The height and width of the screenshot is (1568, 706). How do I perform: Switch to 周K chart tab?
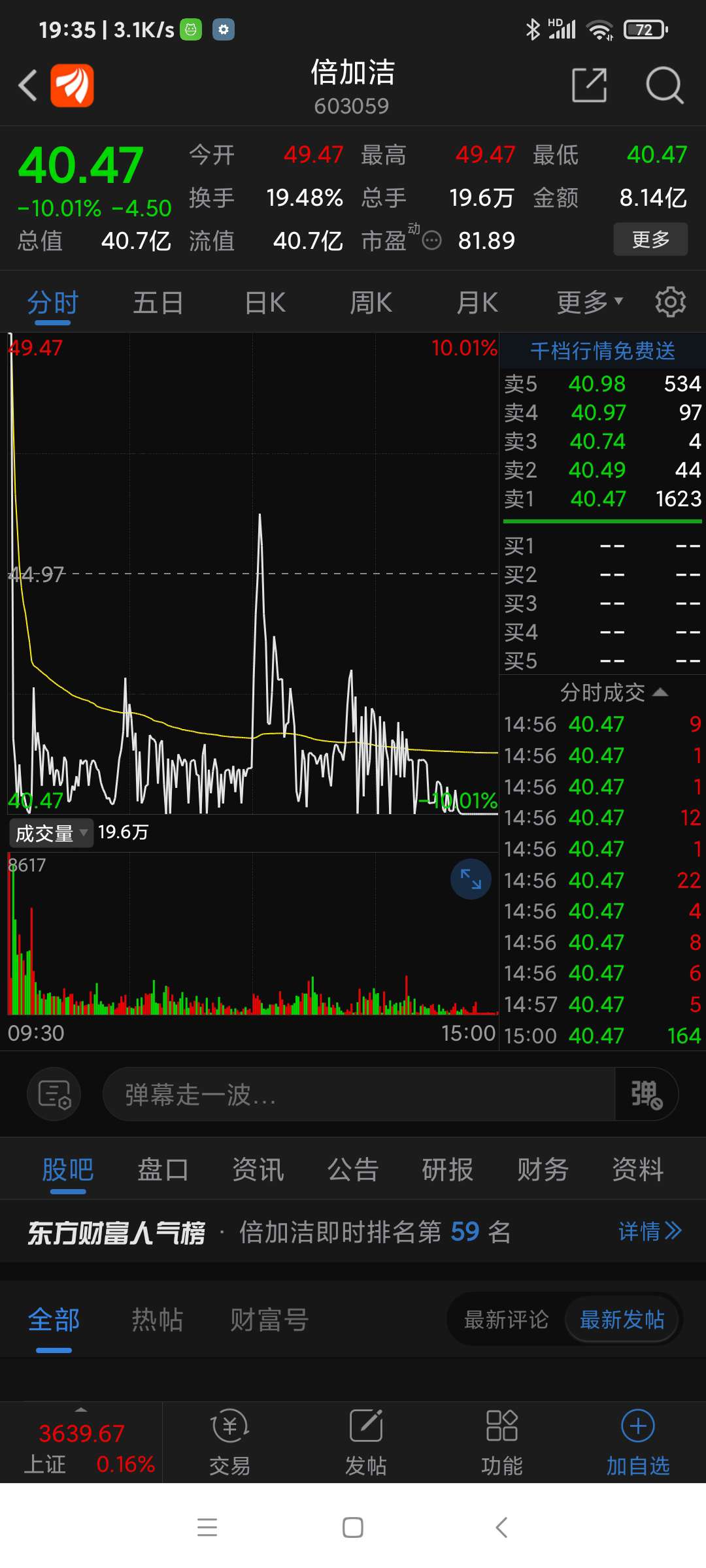coord(371,303)
